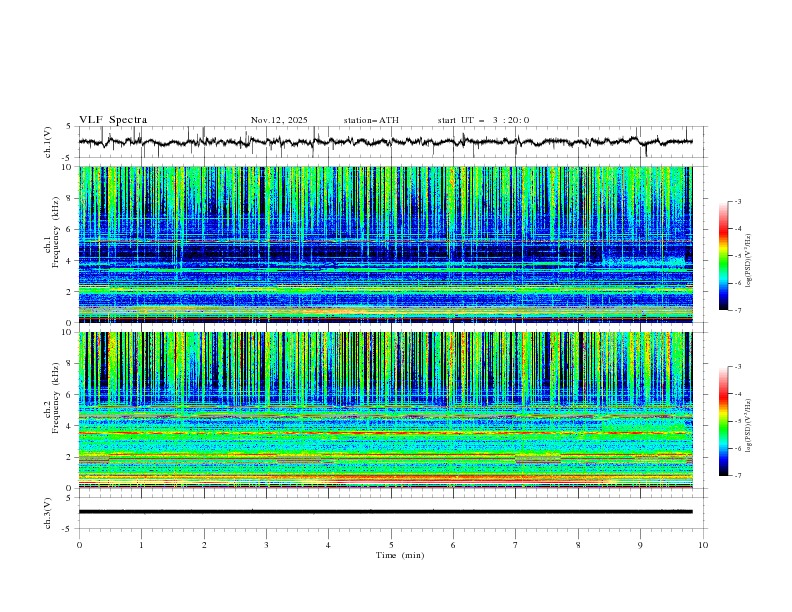Click the 'ch.2 Frequency (kHz)' axis label
This screenshot has width=792, height=612.
[52, 397]
